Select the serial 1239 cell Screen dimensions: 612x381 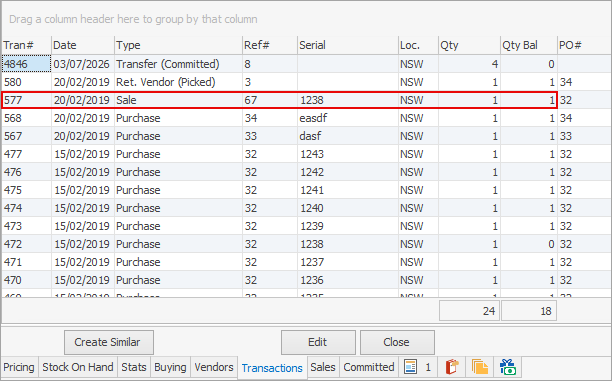point(348,226)
